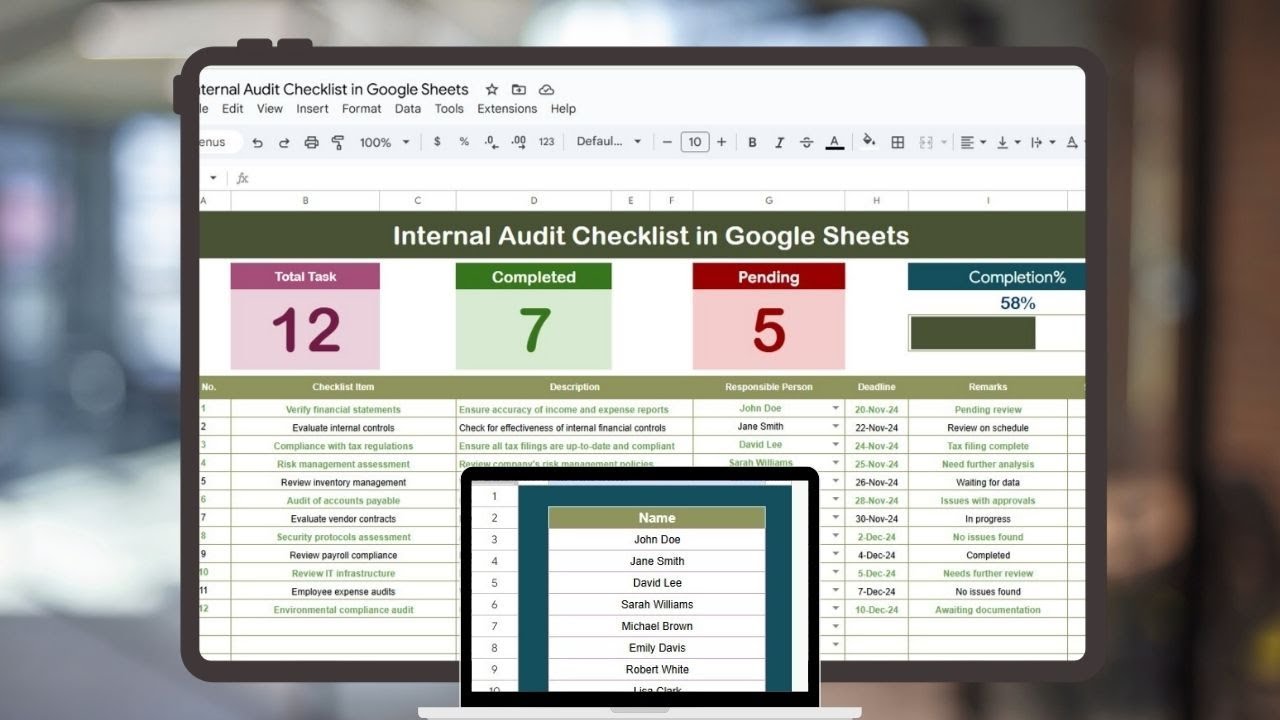Select 'Audit of accounts payable' cell
This screenshot has width=1280, height=720.
343,500
